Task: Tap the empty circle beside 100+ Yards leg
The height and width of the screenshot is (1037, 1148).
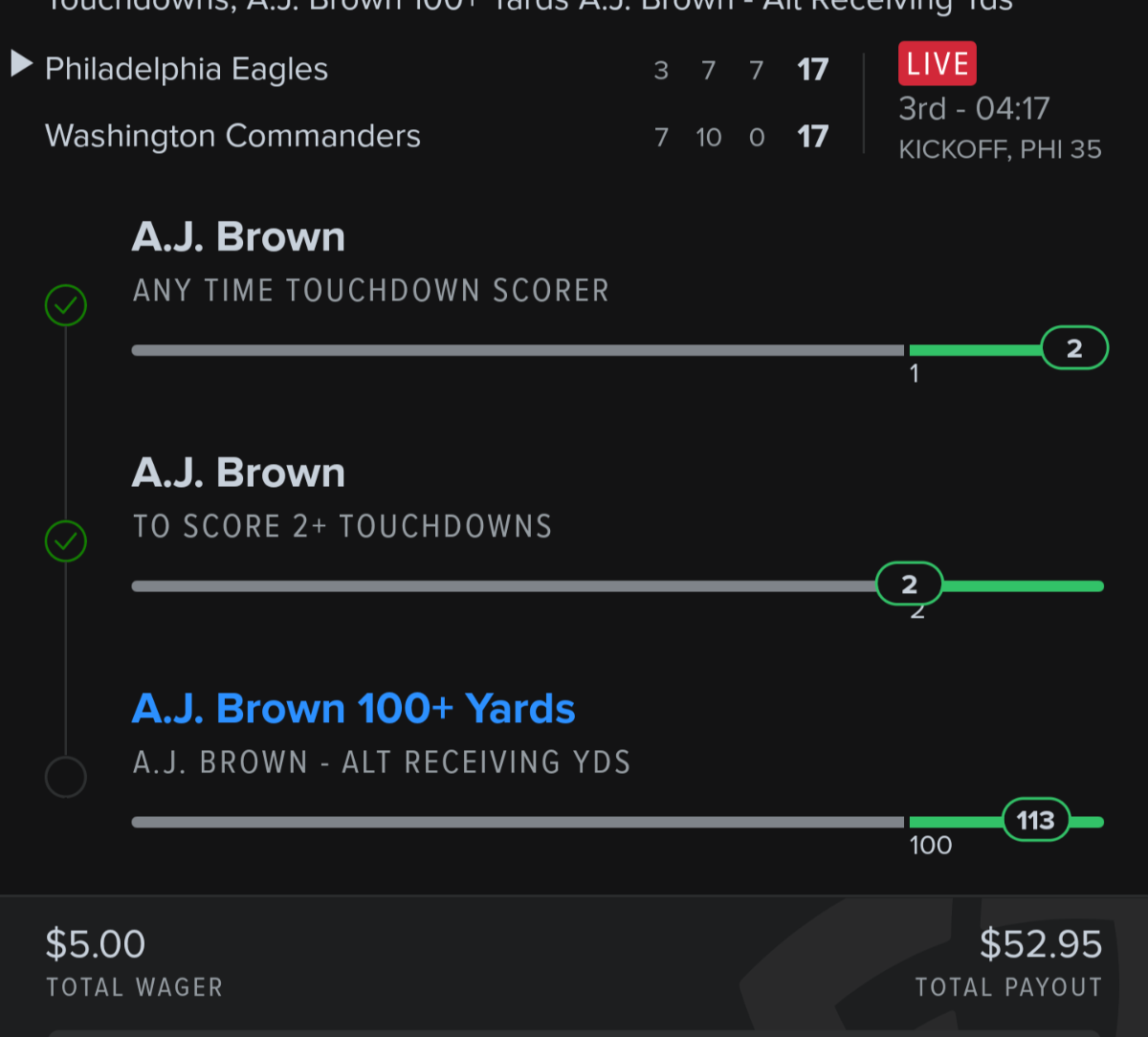Action: click(x=66, y=777)
